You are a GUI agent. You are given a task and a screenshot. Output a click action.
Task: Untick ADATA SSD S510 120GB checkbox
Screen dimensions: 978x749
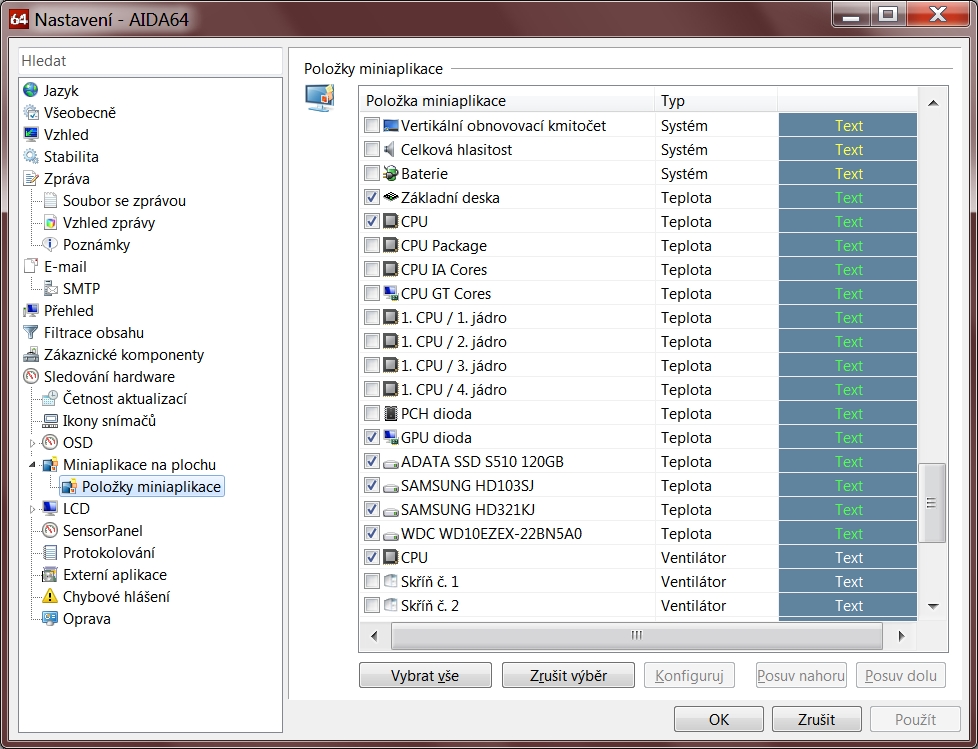[x=372, y=461]
